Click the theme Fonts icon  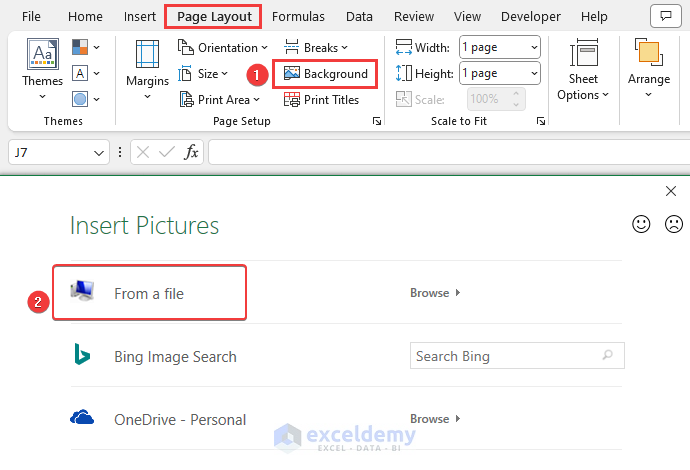pyautogui.click(x=81, y=73)
